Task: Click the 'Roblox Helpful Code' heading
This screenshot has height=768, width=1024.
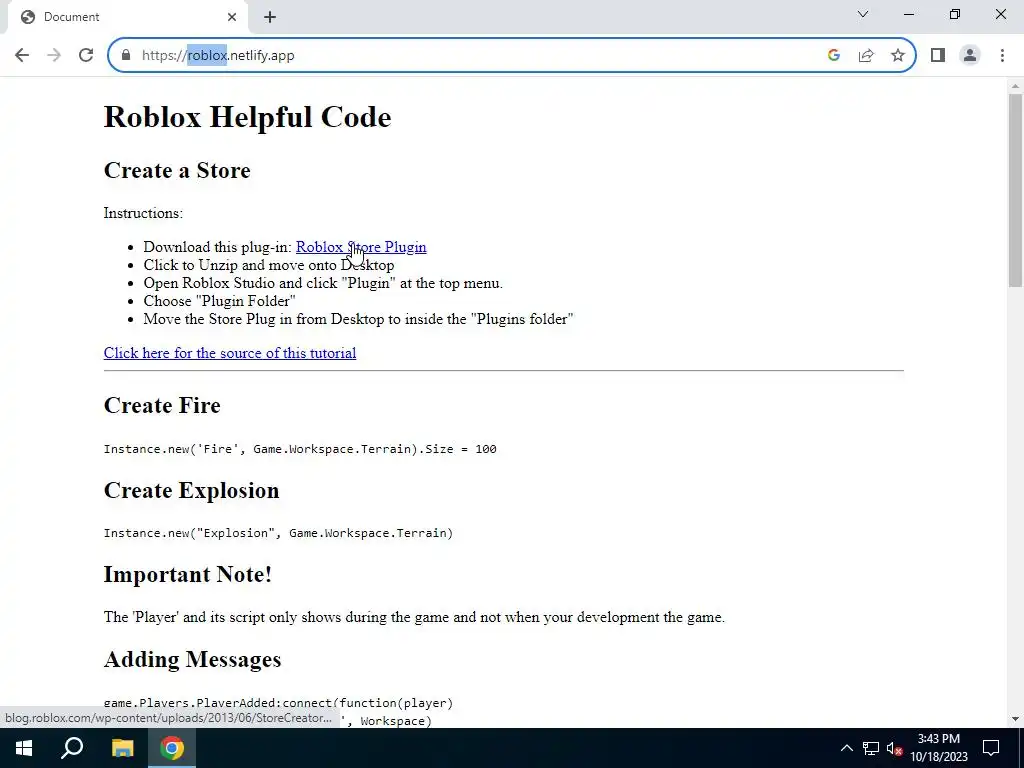Action: [248, 117]
